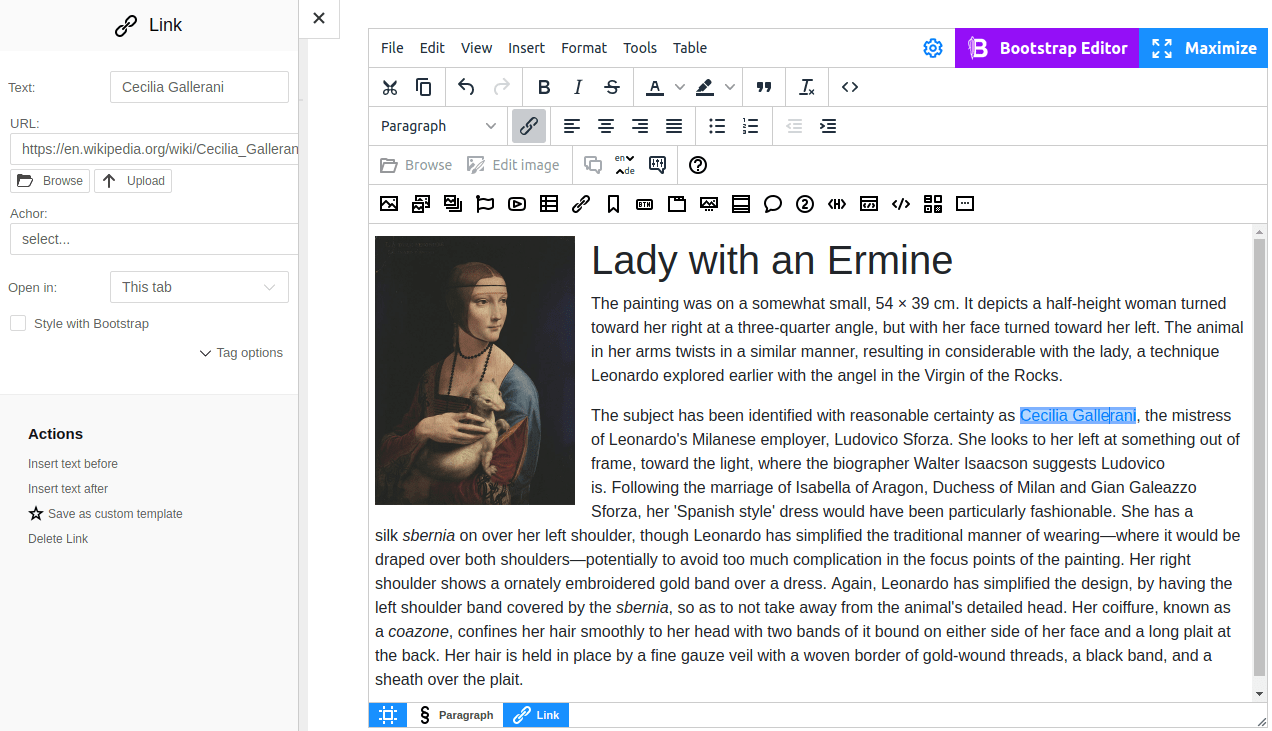
Task: Open the editor settings gear
Action: pyautogui.click(x=933, y=48)
